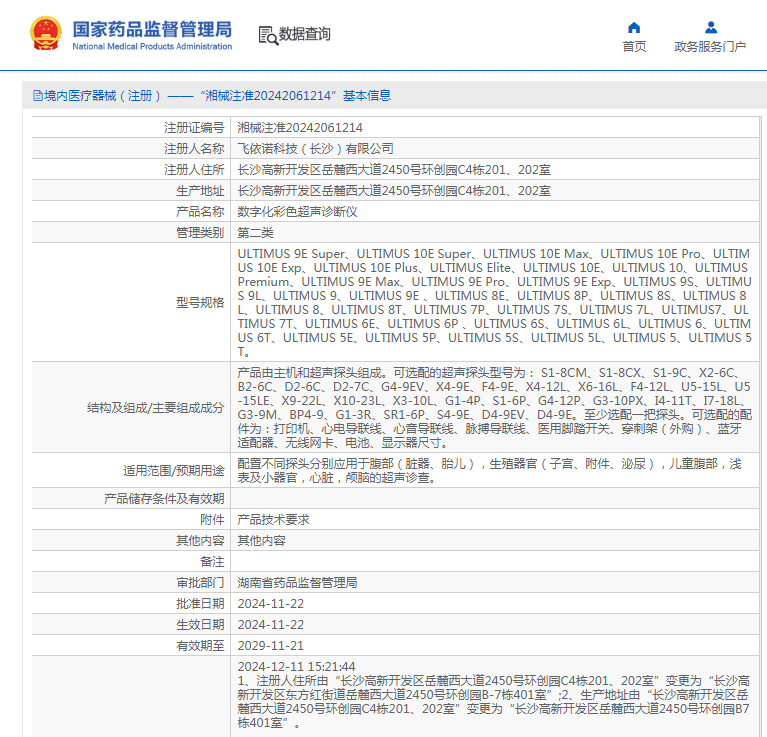Viewport: 767px width, 737px height.
Task: Click the 管理类别 value 第二类
Action: coord(255,232)
